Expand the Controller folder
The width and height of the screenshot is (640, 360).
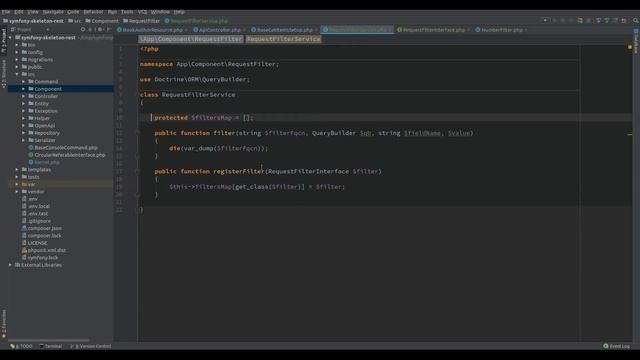point(24,96)
